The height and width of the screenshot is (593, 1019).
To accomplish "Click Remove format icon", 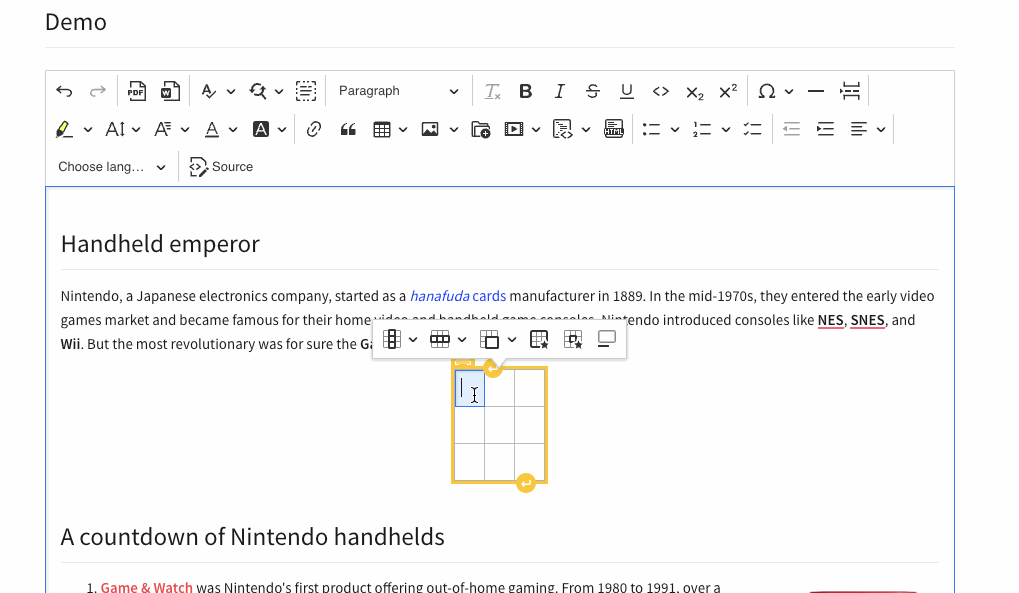I will tap(493, 91).
